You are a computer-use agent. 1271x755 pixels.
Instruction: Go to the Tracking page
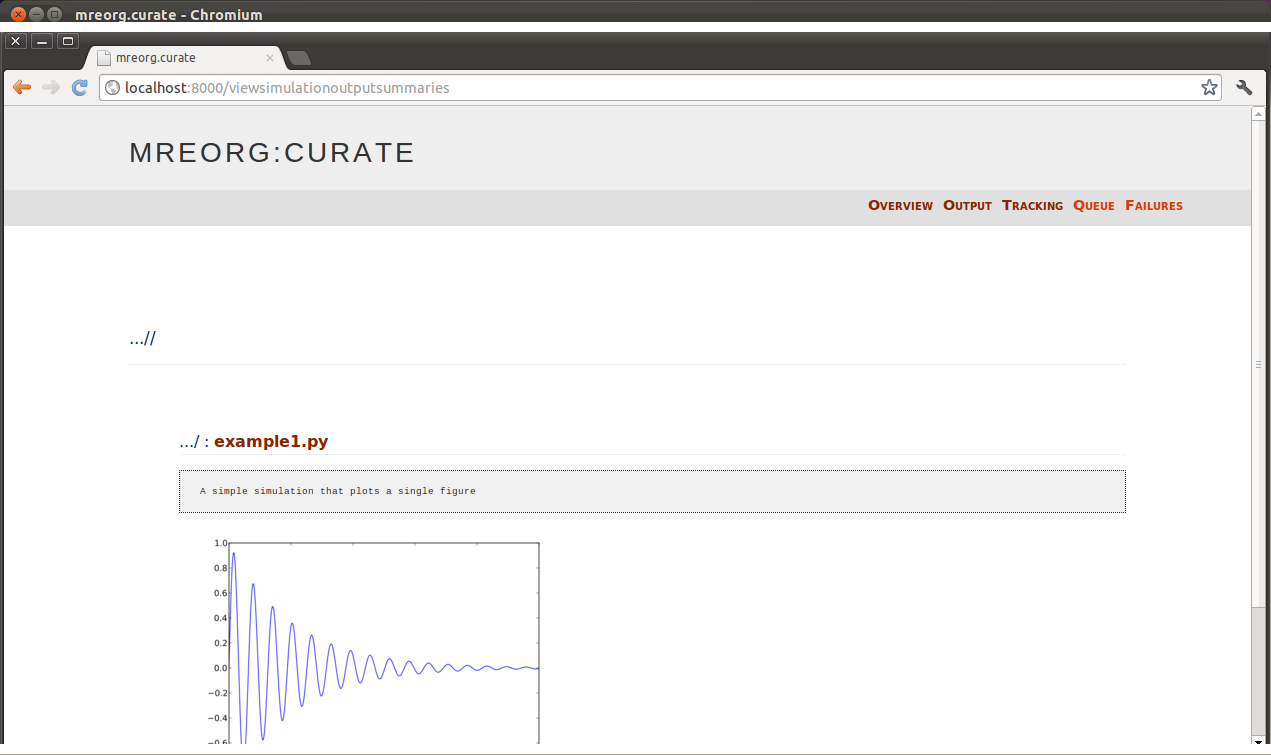click(x=1032, y=205)
